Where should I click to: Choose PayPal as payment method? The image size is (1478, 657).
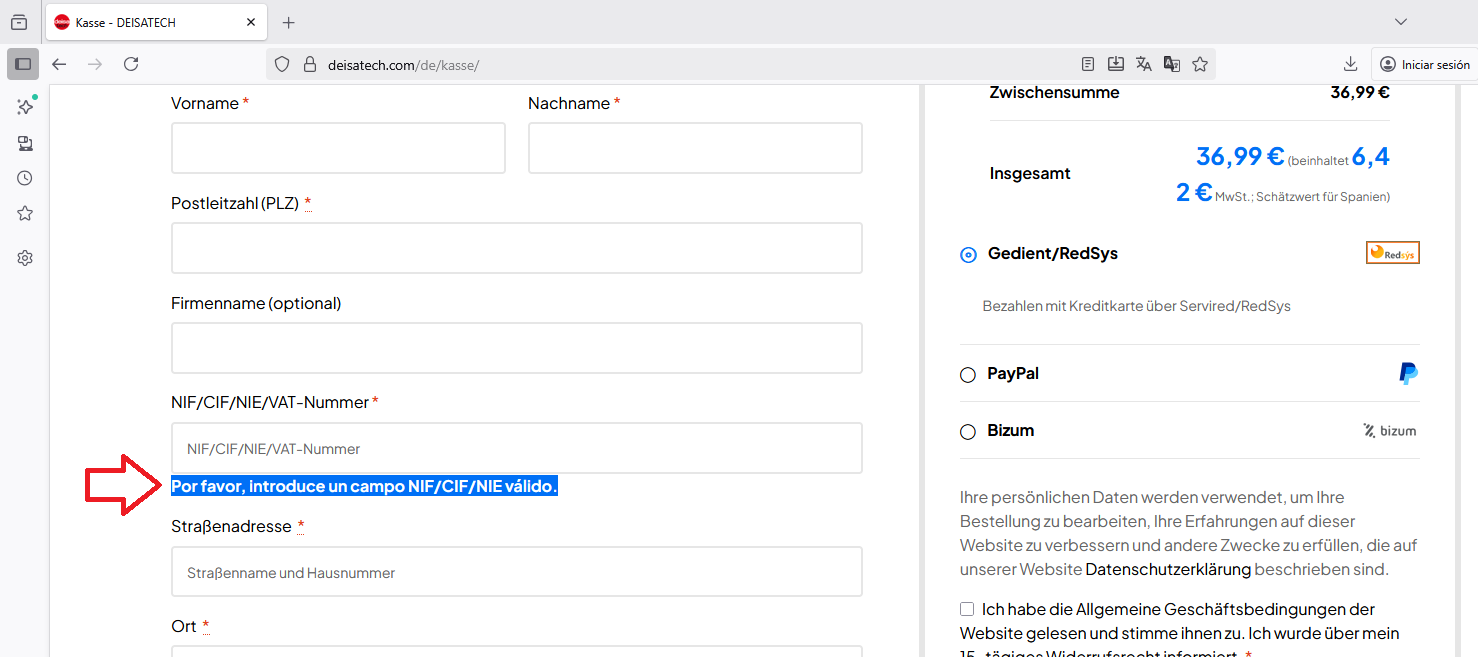pos(968,375)
